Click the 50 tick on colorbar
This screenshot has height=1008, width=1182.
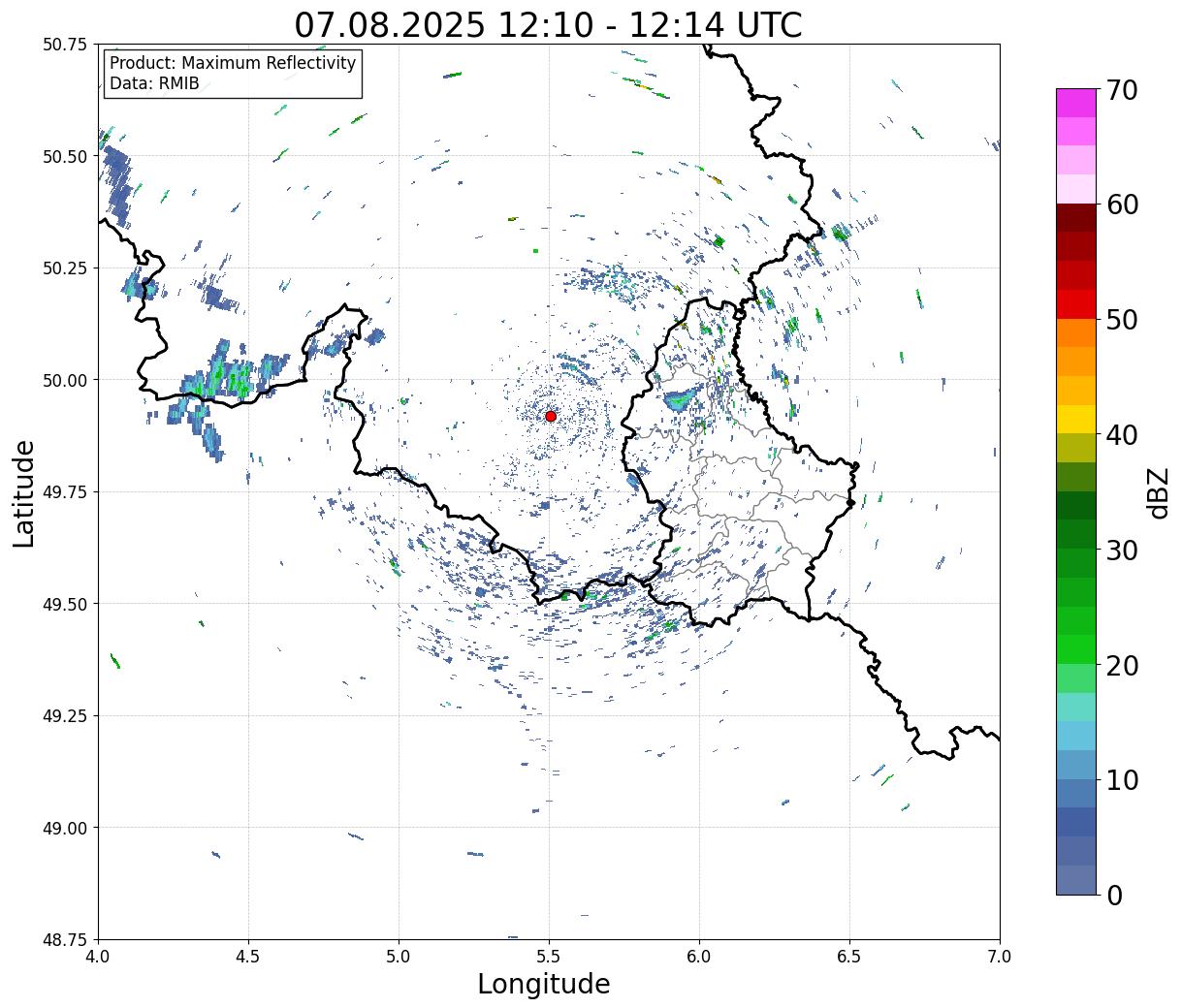(x=1123, y=320)
